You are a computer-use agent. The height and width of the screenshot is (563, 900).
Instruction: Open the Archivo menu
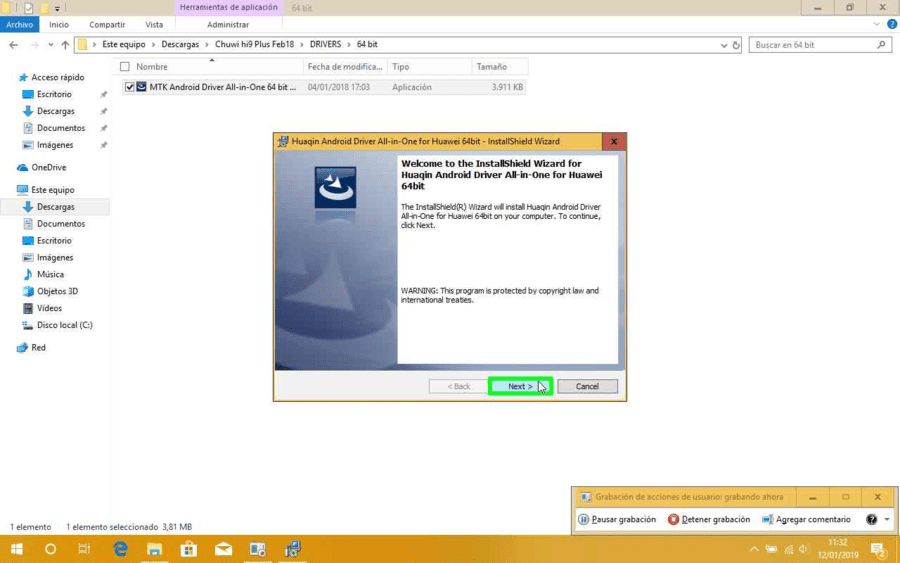coord(20,25)
